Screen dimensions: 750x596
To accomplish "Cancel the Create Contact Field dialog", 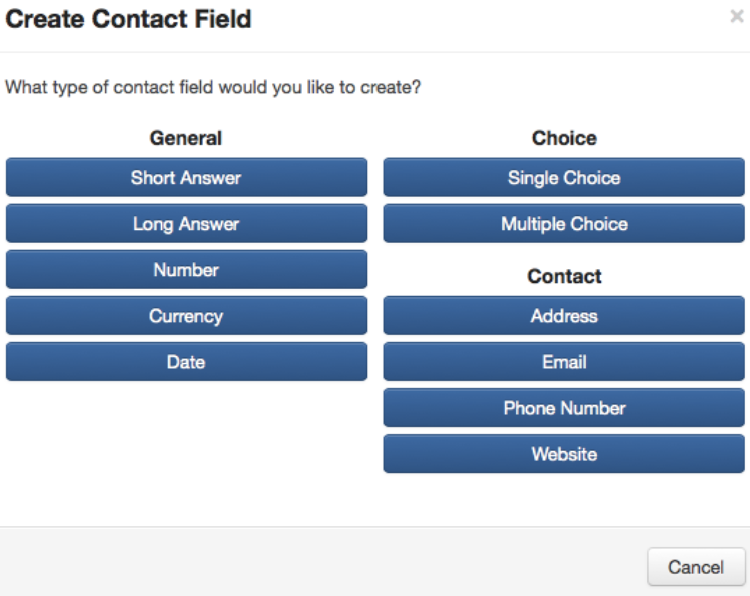I will tap(696, 567).
